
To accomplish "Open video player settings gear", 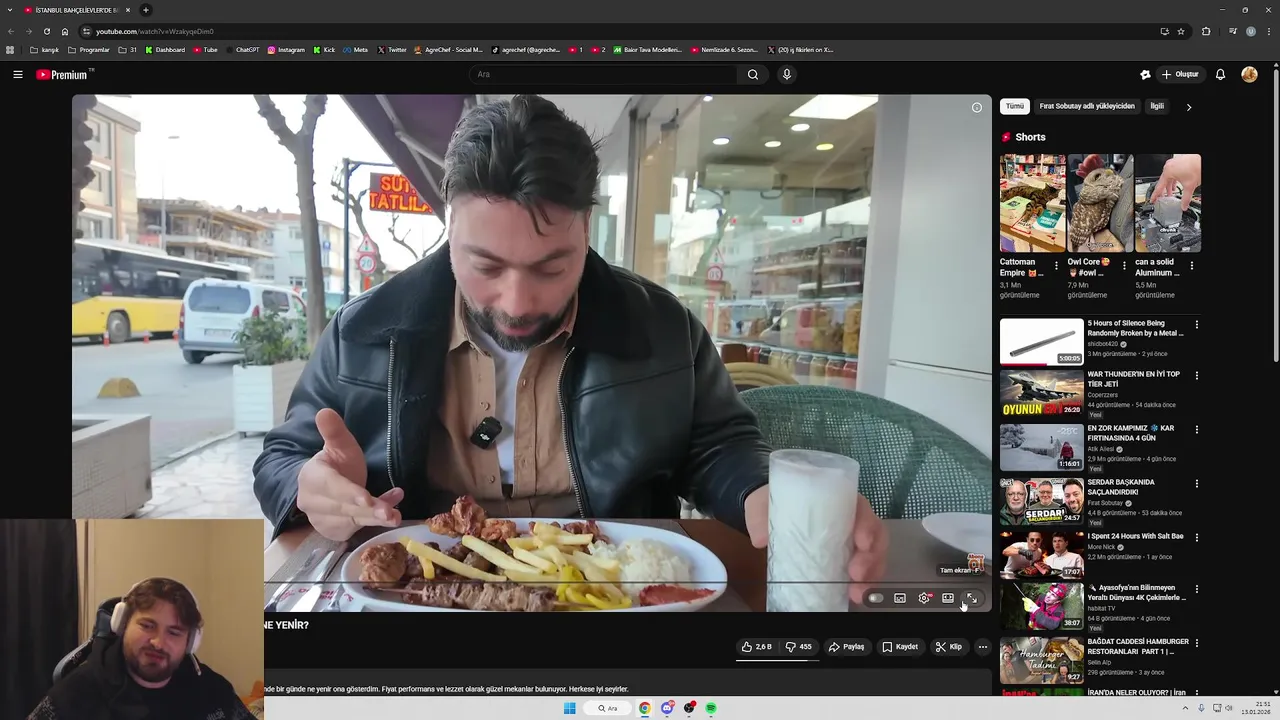I will pyautogui.click(x=924, y=598).
